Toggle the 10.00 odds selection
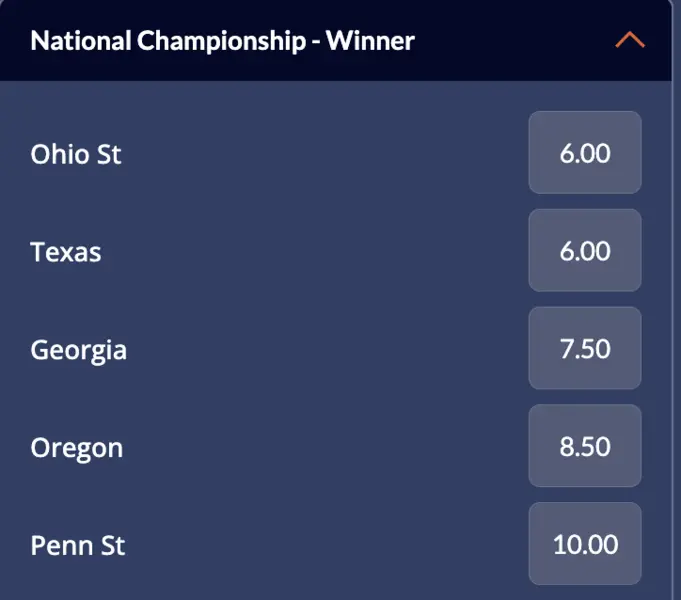 (x=585, y=545)
